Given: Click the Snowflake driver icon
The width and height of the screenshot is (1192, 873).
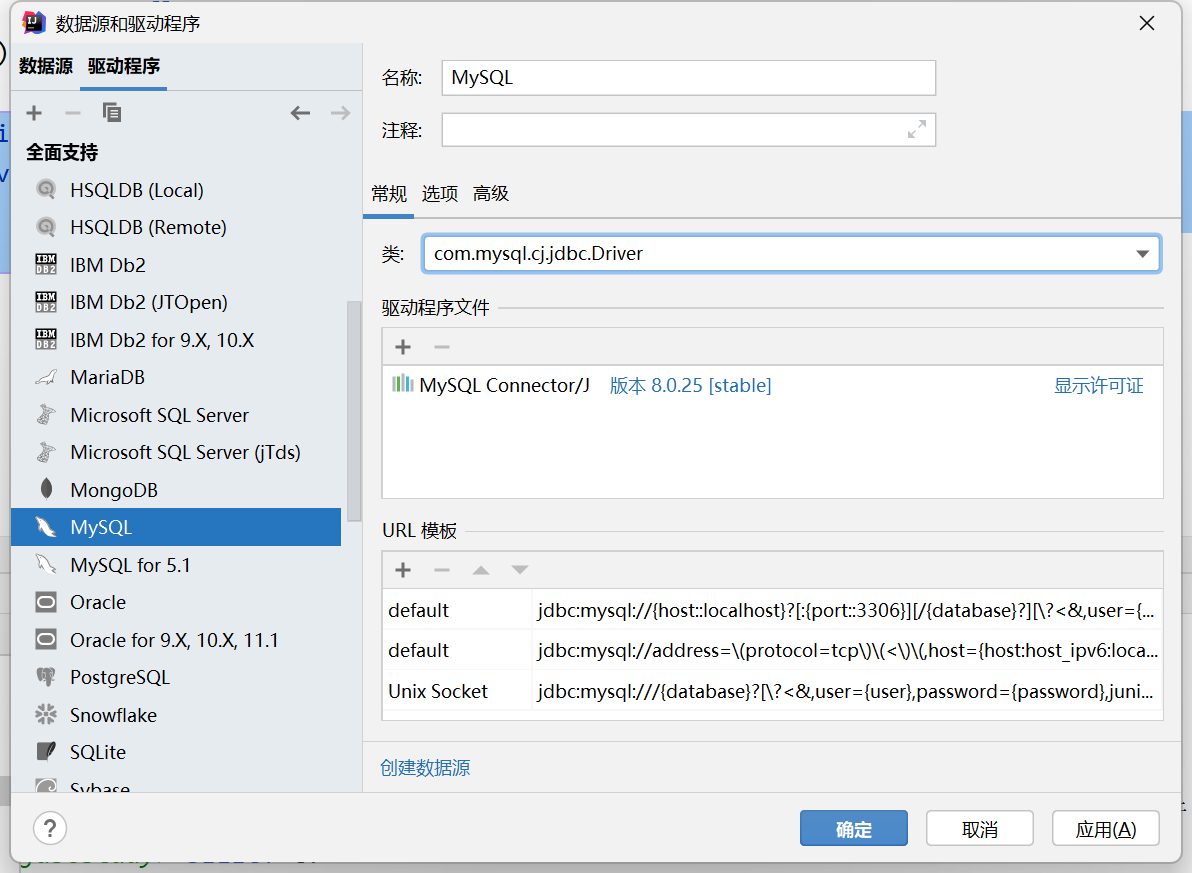Looking at the screenshot, I should click(46, 715).
